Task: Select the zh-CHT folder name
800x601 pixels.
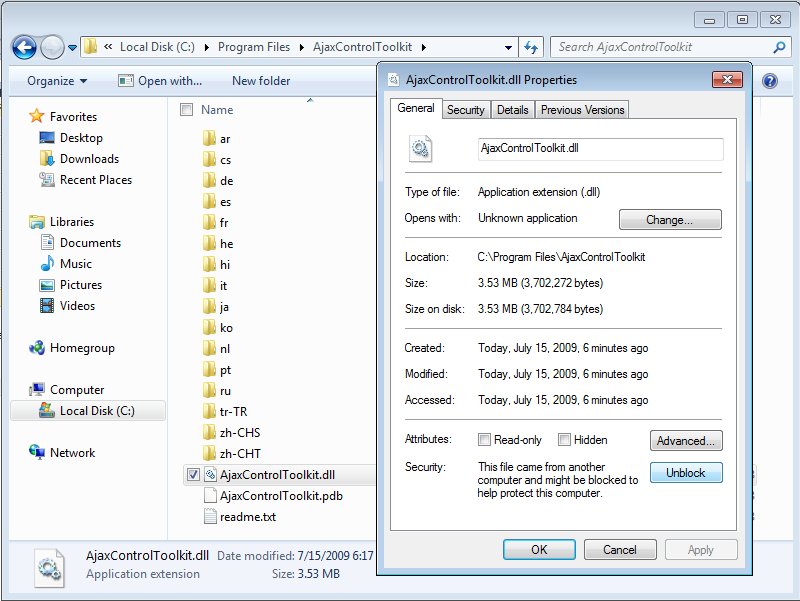Action: pos(240,454)
